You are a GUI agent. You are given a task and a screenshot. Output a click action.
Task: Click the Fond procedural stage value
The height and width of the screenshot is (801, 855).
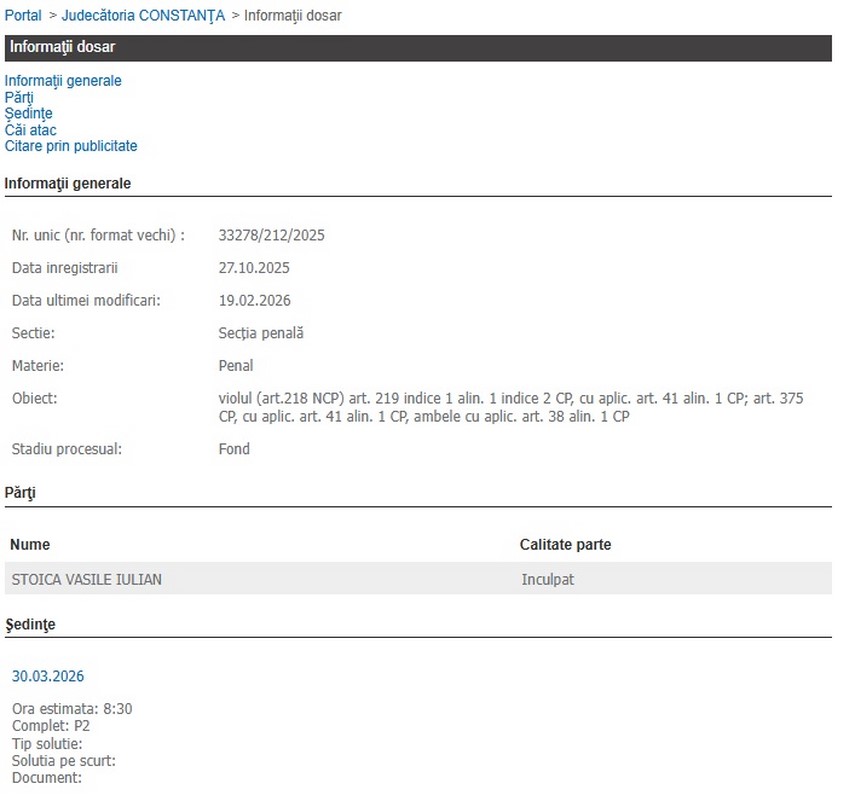pyautogui.click(x=234, y=449)
